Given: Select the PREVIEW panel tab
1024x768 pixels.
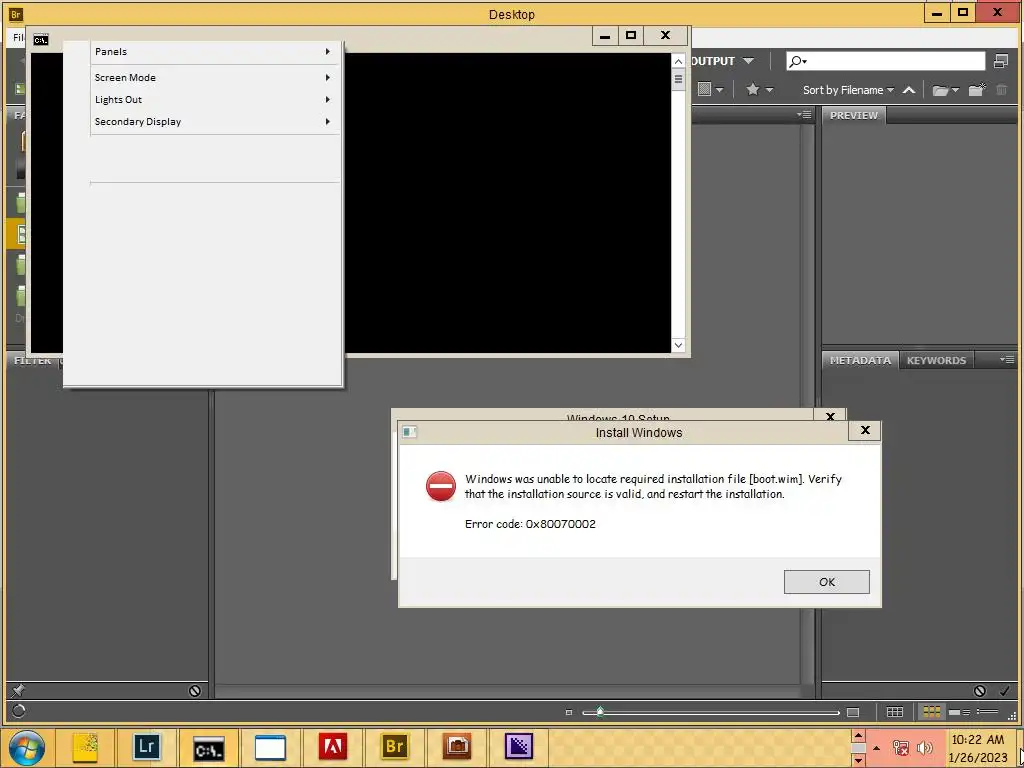Looking at the screenshot, I should click(854, 115).
